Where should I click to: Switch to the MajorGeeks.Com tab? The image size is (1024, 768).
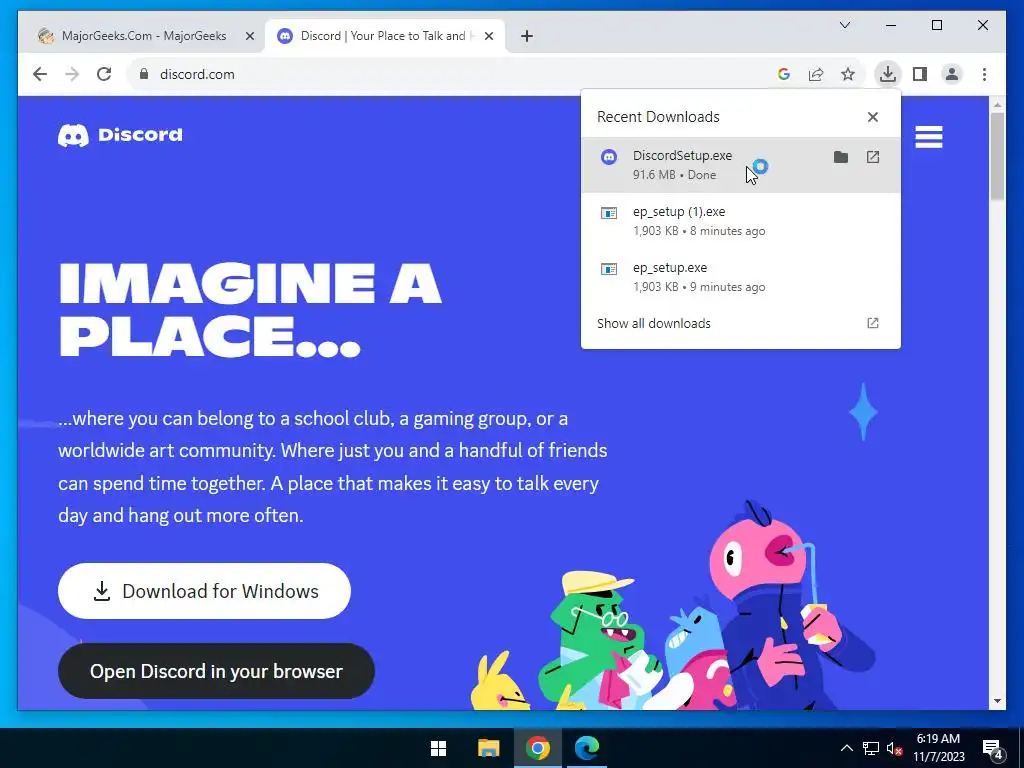click(x=144, y=36)
